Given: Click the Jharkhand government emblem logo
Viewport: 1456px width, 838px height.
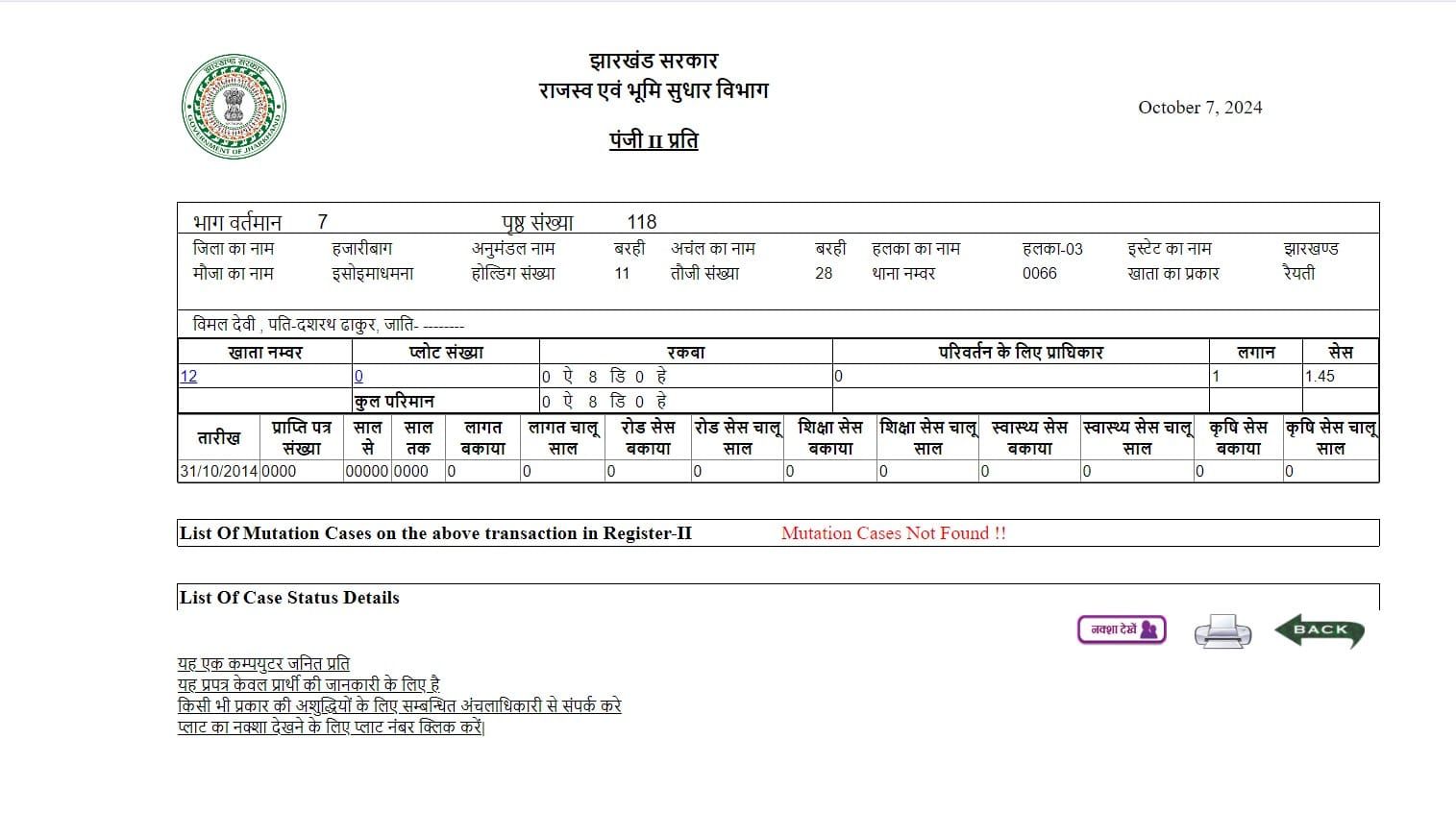Looking at the screenshot, I should point(234,107).
